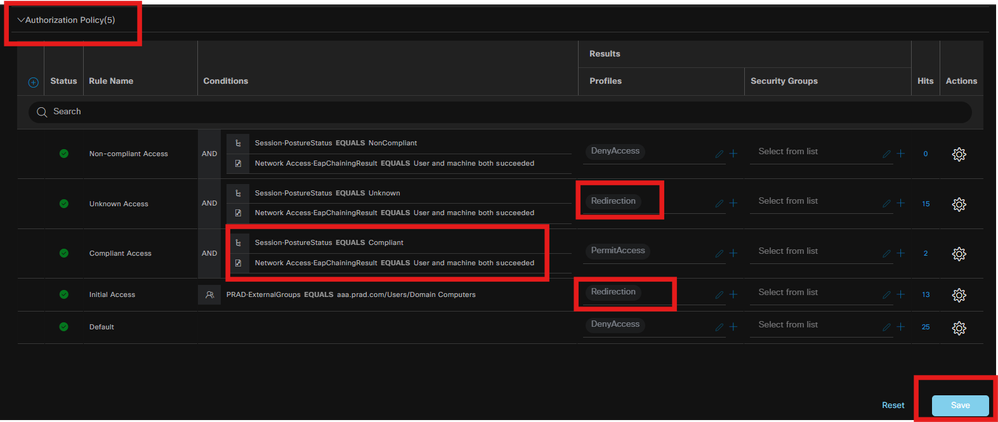Click the Session-PostureStatus EQUALS NonCompliant condition
998x422 pixels.
336,143
